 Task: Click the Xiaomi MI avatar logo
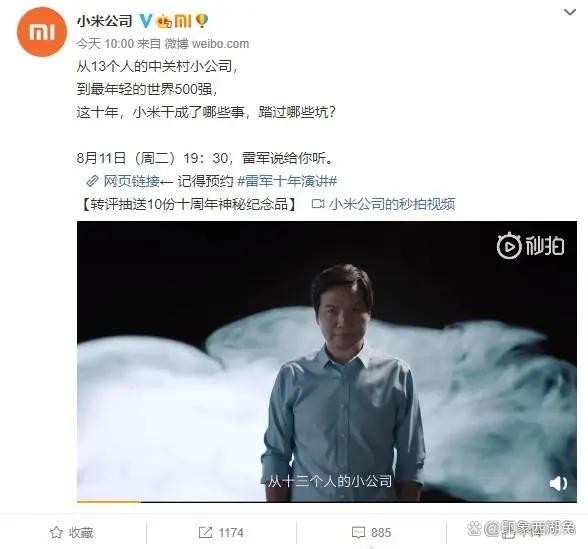pyautogui.click(x=42, y=32)
